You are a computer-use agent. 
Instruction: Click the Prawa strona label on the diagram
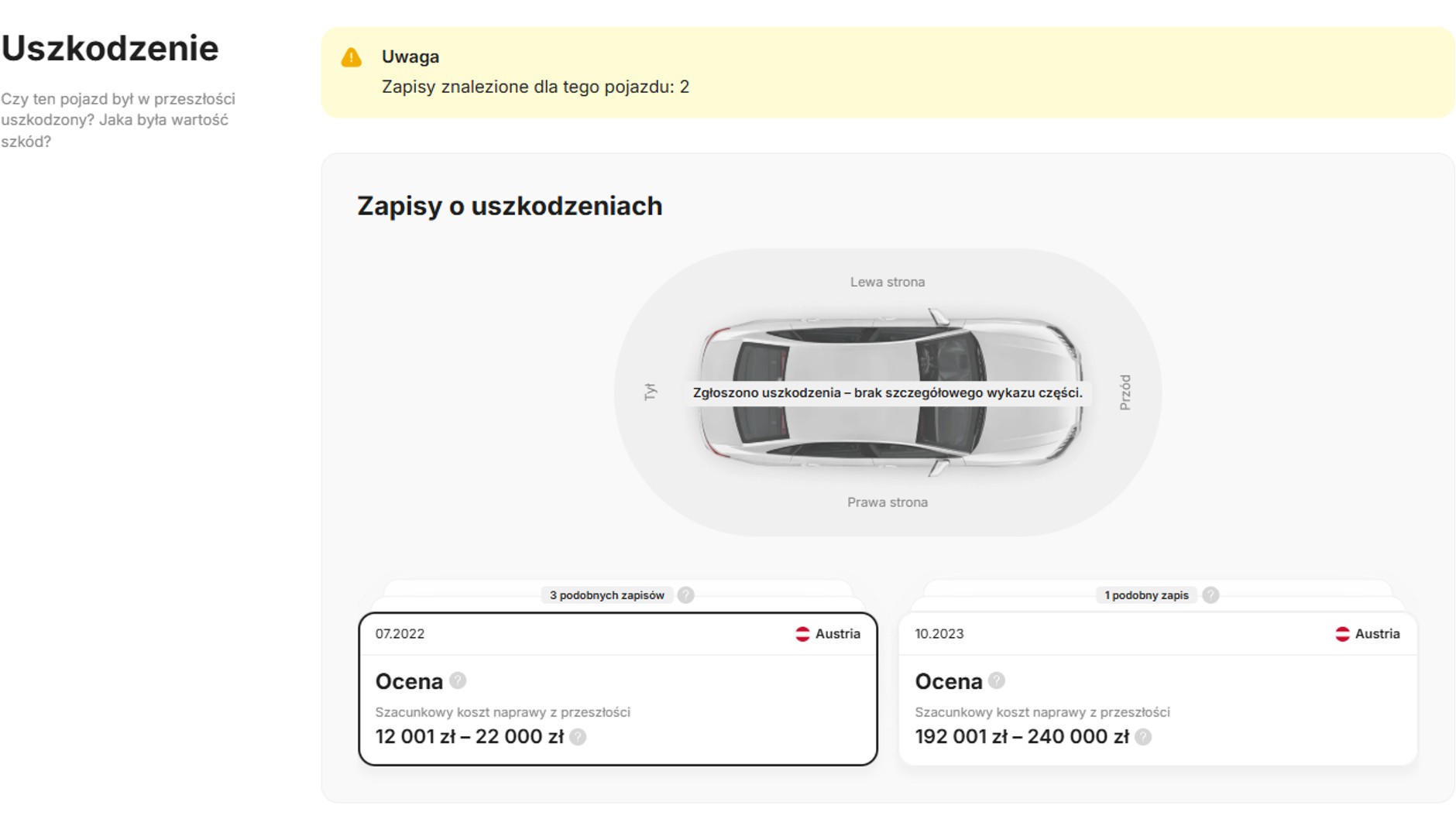point(888,502)
